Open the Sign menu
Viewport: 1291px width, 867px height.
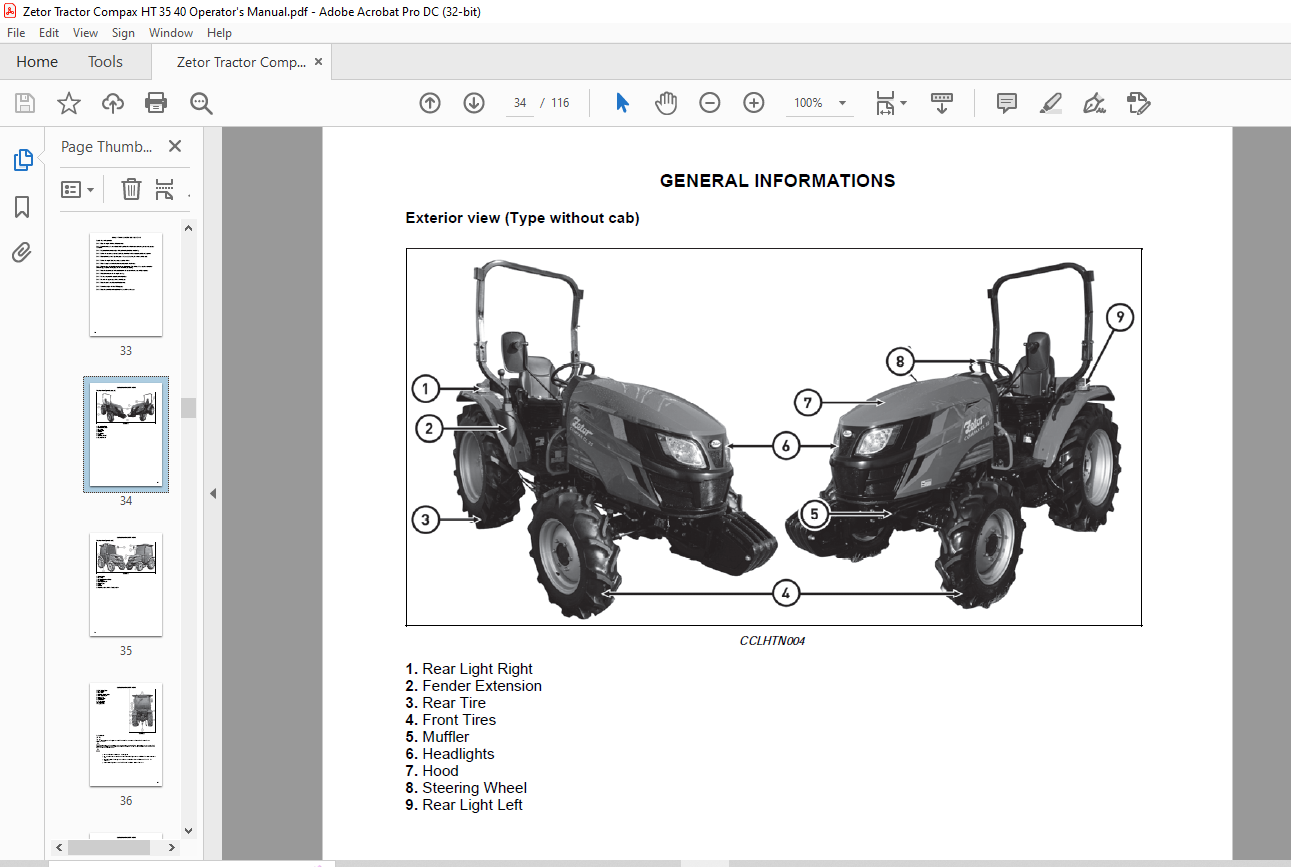pyautogui.click(x=123, y=33)
